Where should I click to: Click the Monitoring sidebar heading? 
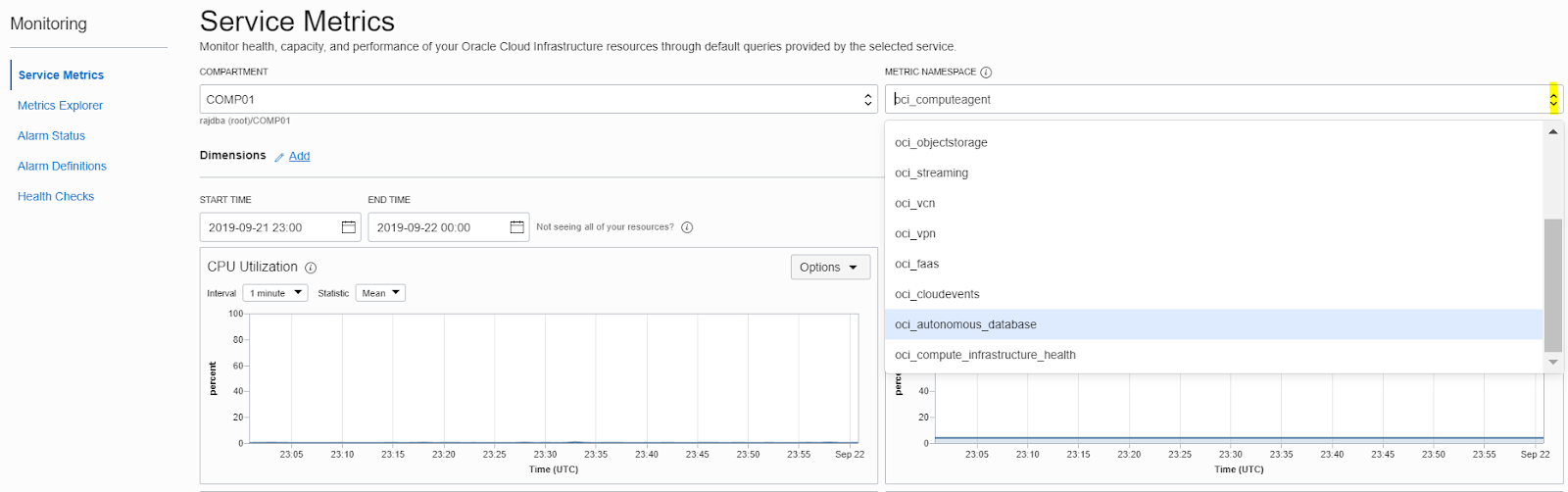point(48,24)
